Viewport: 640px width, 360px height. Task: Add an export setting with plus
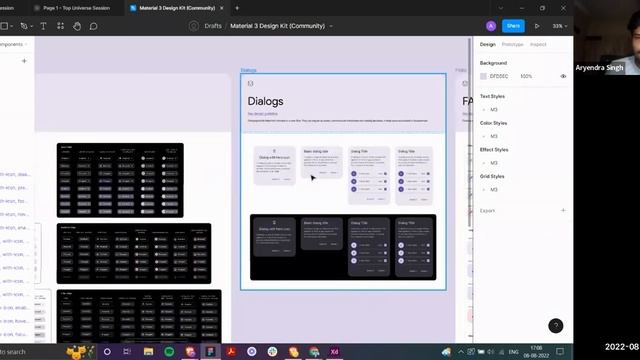(x=563, y=211)
